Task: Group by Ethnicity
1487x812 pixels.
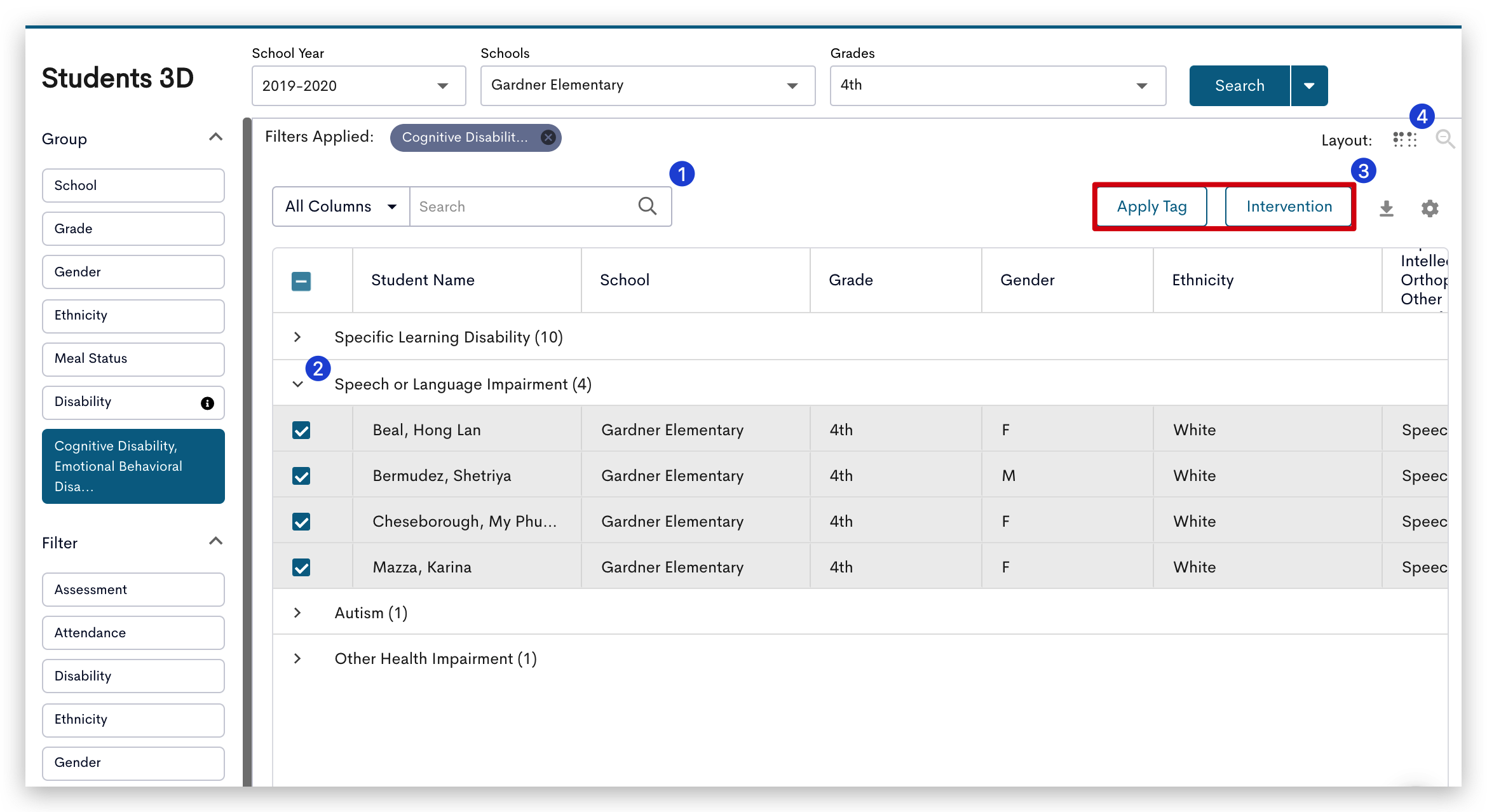Action: pos(133,316)
